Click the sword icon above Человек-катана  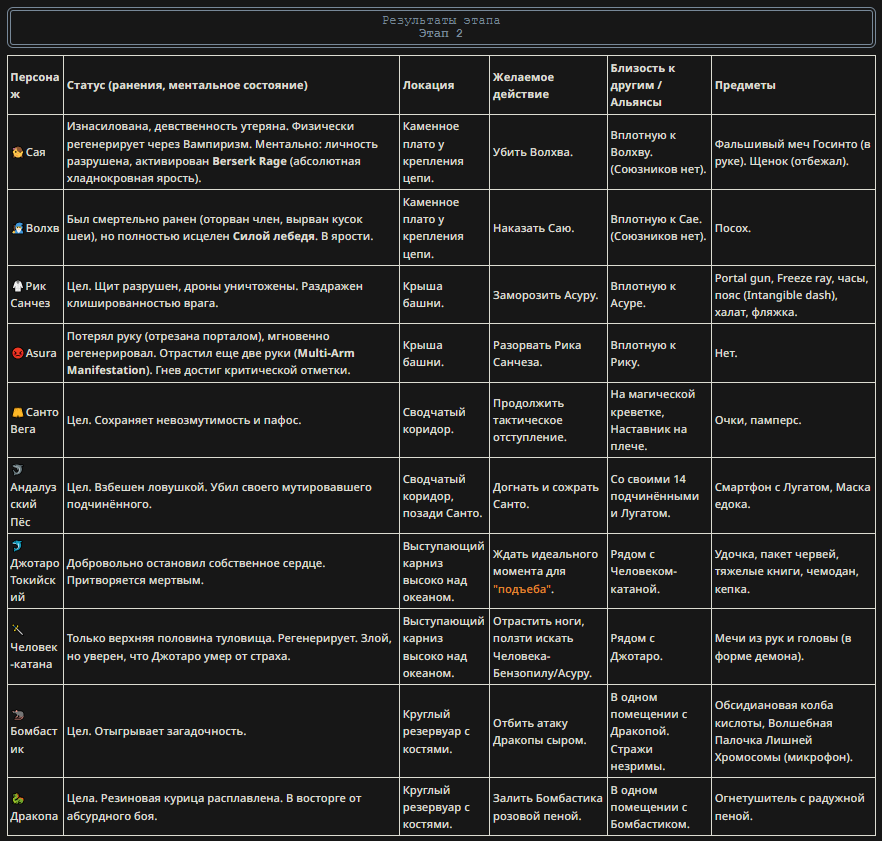(17, 629)
